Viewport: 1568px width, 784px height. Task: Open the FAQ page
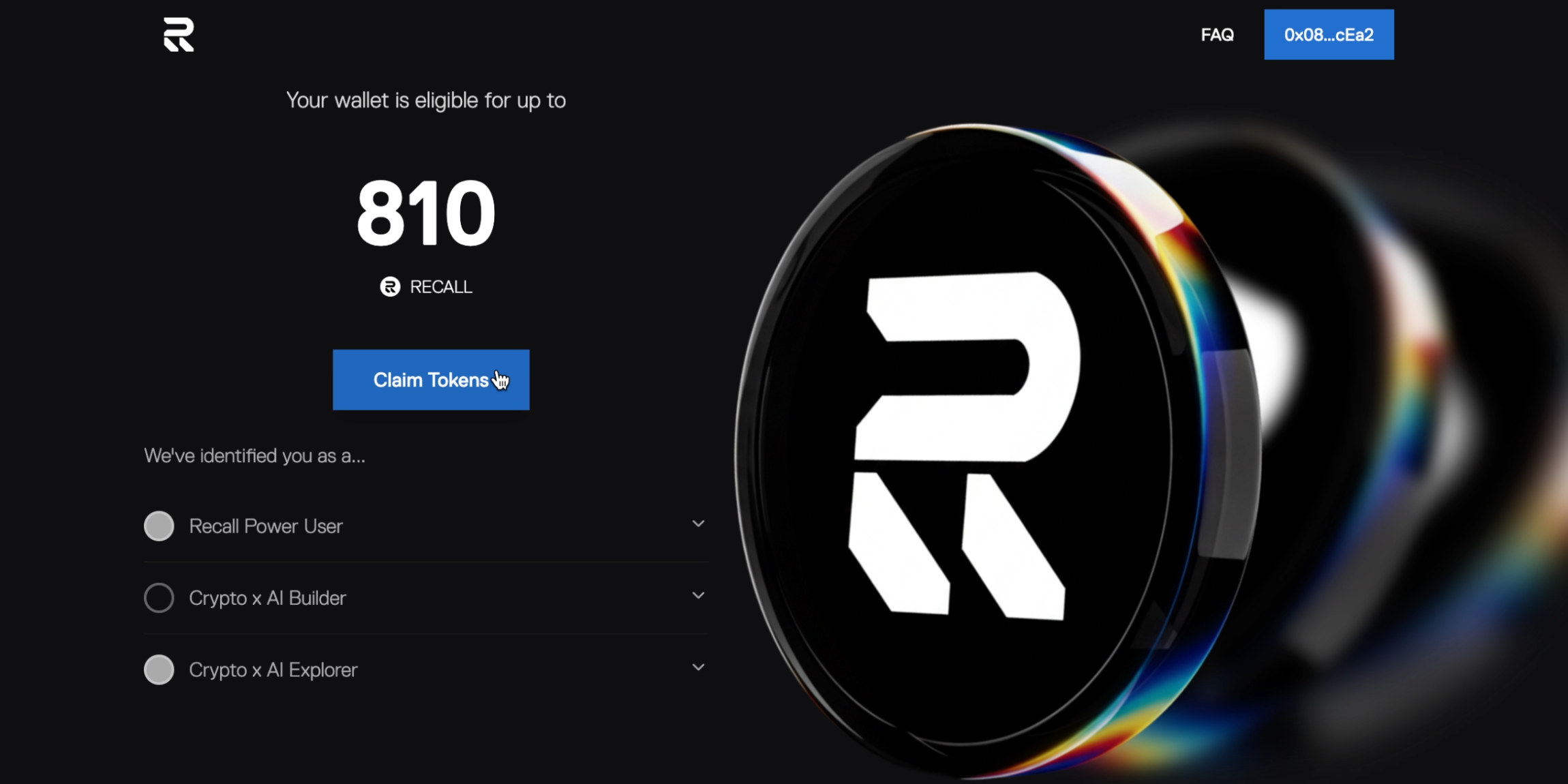tap(1217, 35)
